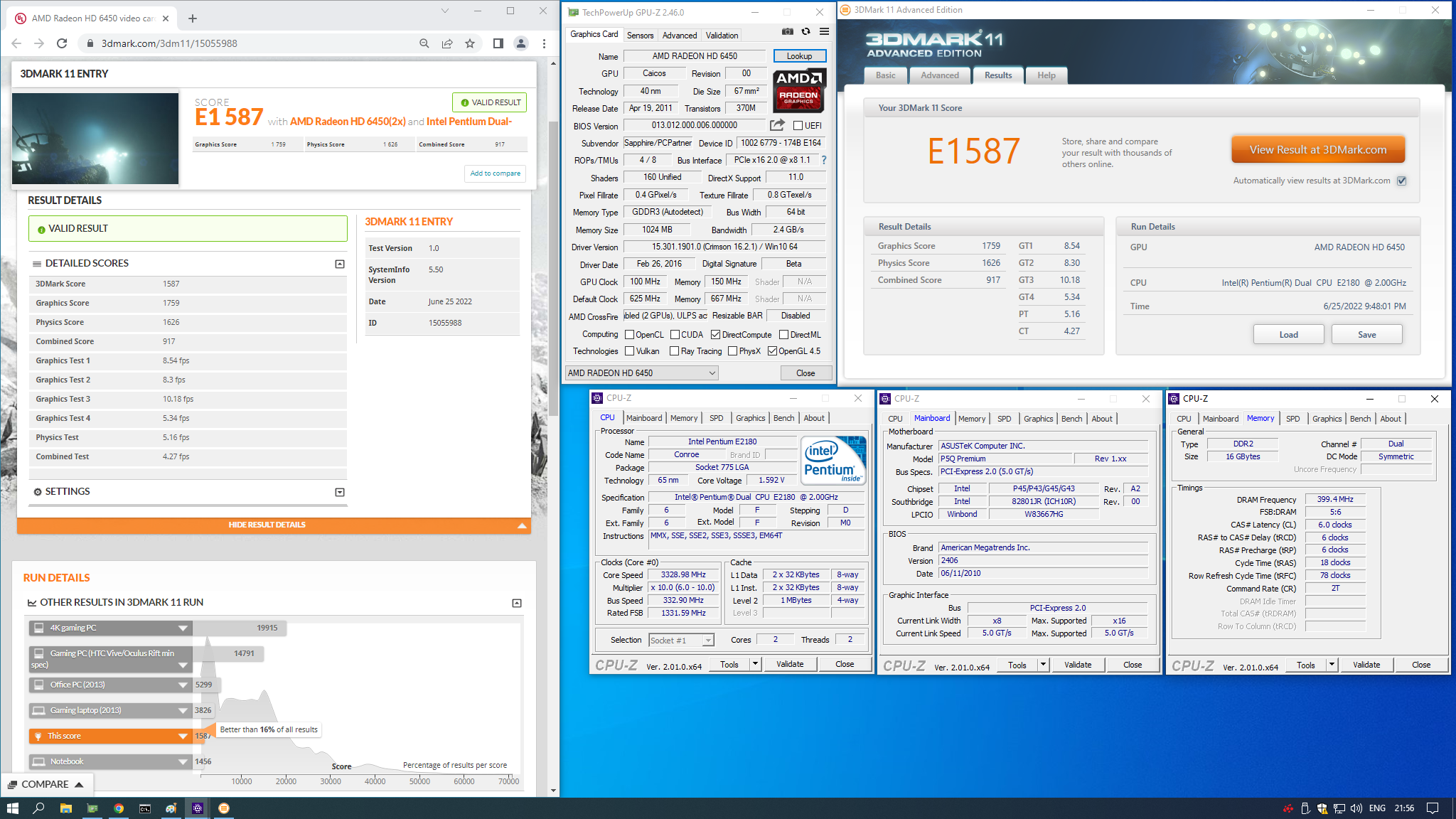Expand the 4K gaming PC dropdown
The width and height of the screenshot is (1456, 819).
pyautogui.click(x=183, y=628)
